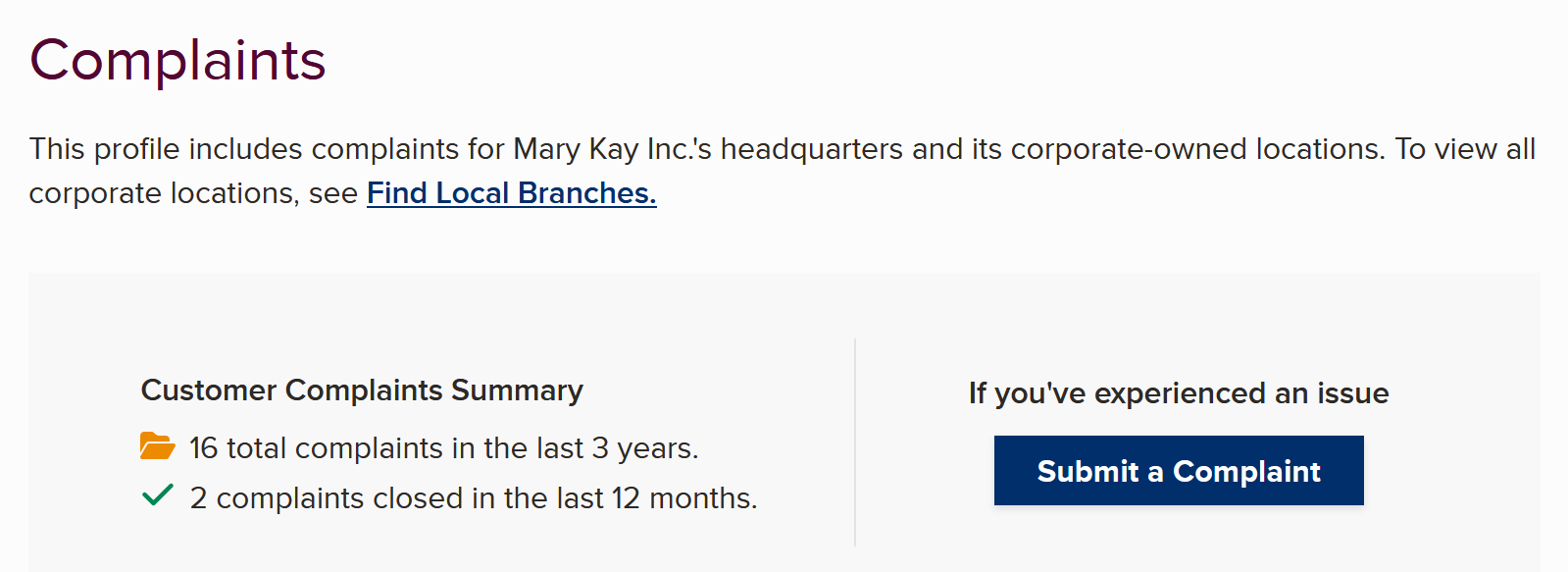Click the If you've experienced an issue heading
This screenshot has width=1568, height=572.
point(1179,393)
